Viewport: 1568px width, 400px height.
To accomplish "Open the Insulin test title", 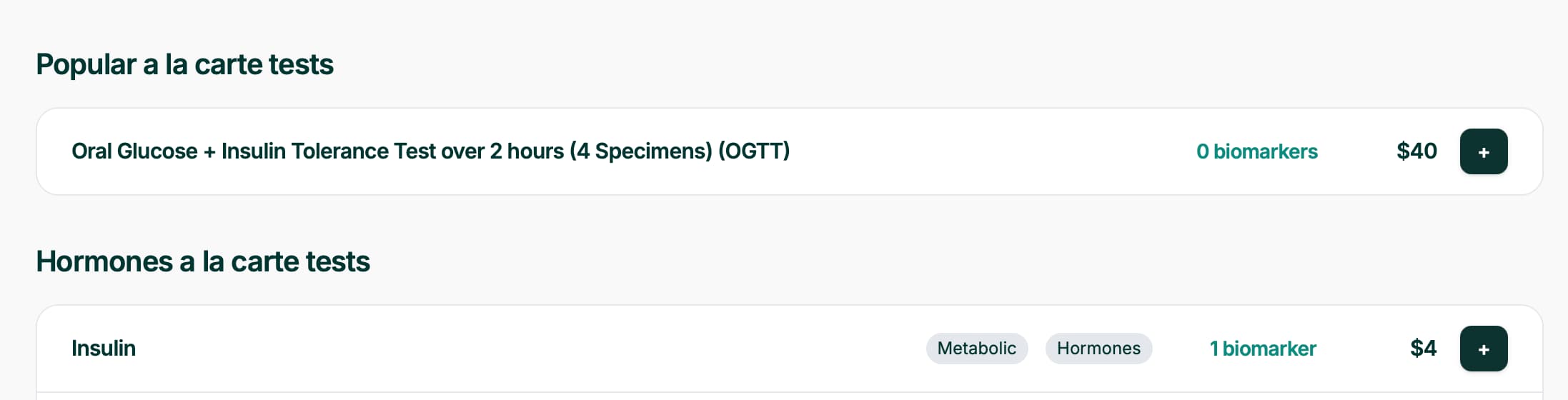I will [x=104, y=349].
